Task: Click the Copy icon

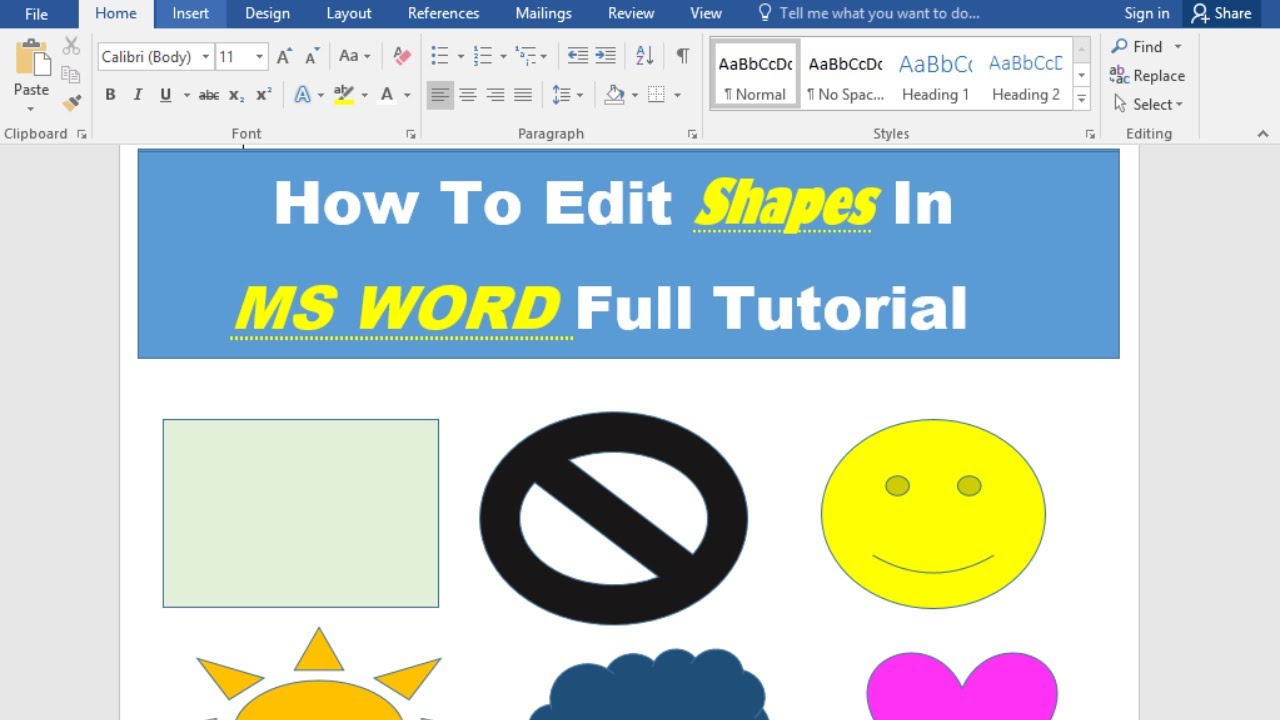Action: pos(71,75)
